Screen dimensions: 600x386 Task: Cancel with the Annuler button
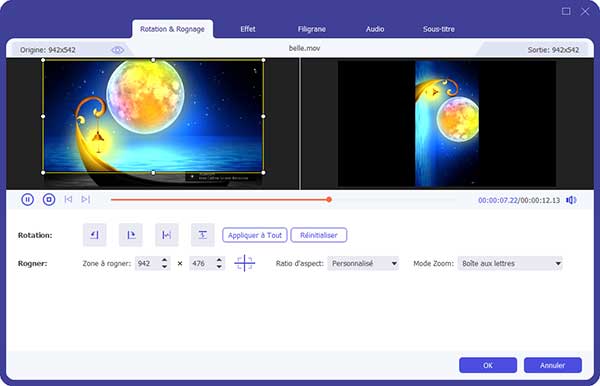[553, 365]
